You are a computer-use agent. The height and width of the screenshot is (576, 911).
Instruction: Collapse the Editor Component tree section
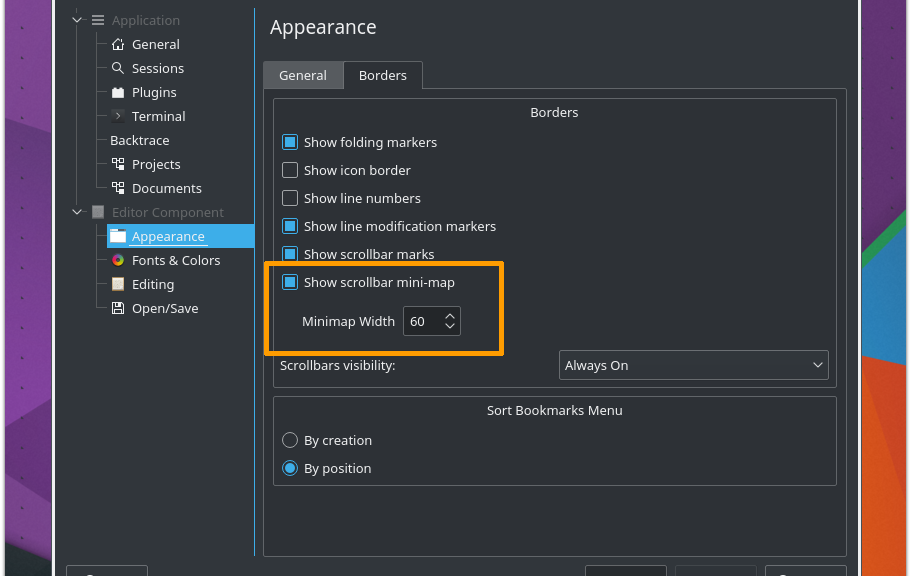tap(77, 212)
